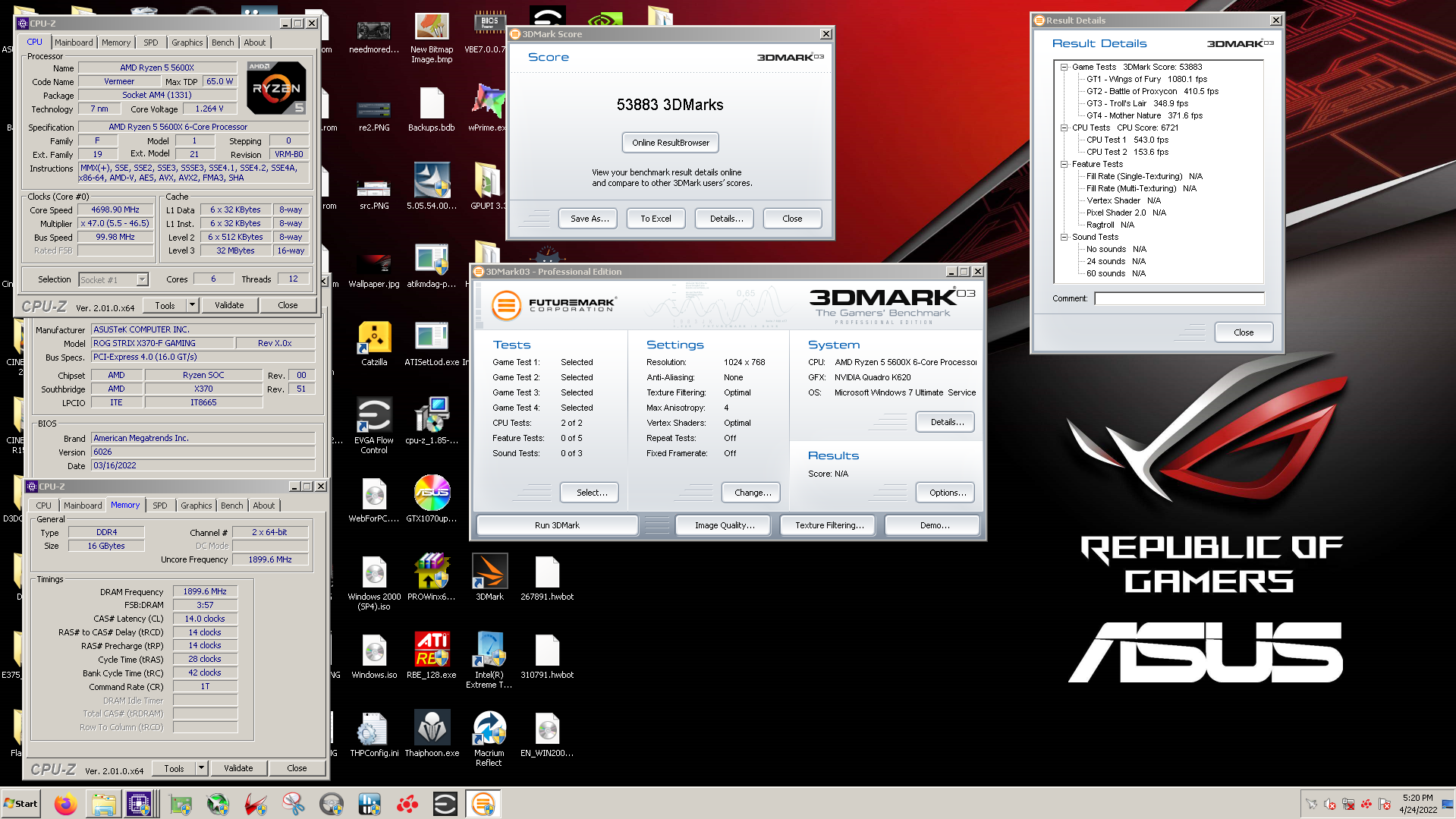Click system Details button in 3DMark03
1456x819 pixels.
click(x=947, y=422)
